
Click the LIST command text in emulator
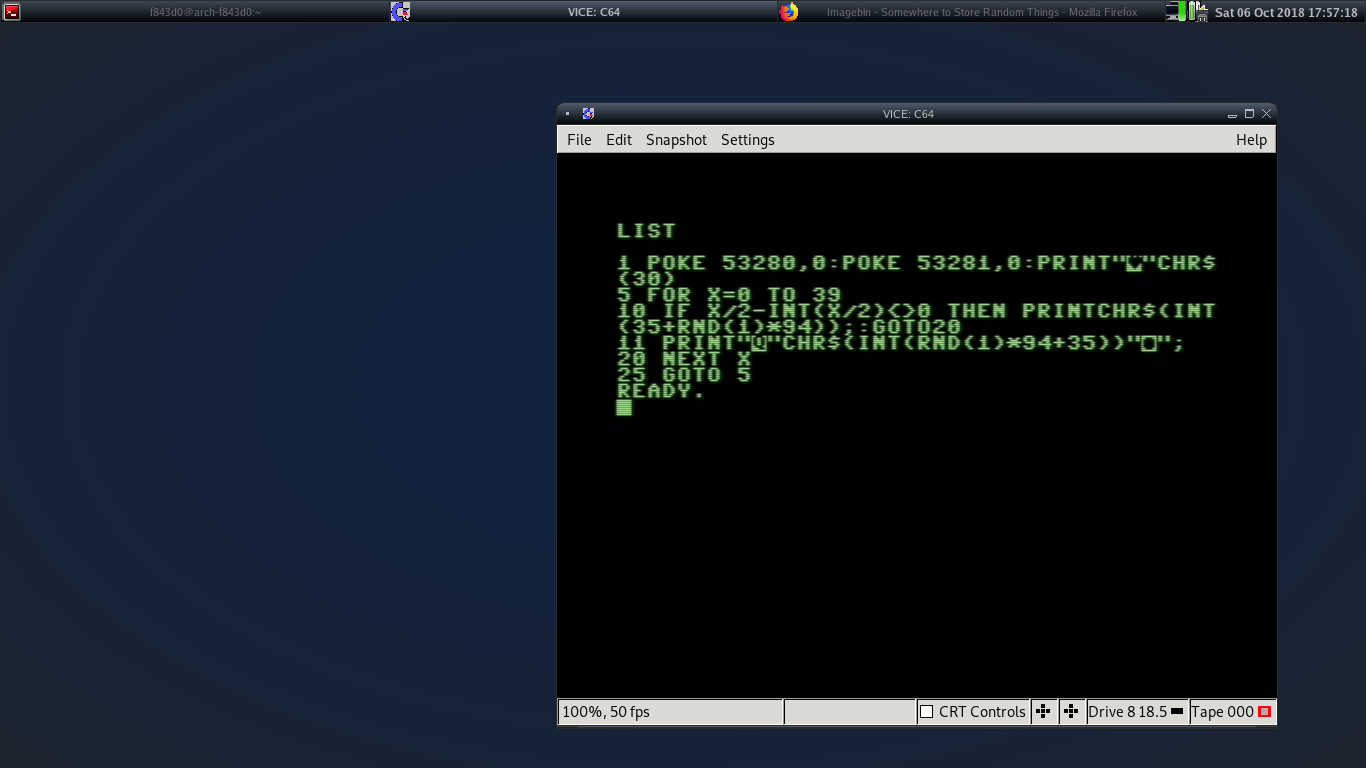(x=646, y=231)
